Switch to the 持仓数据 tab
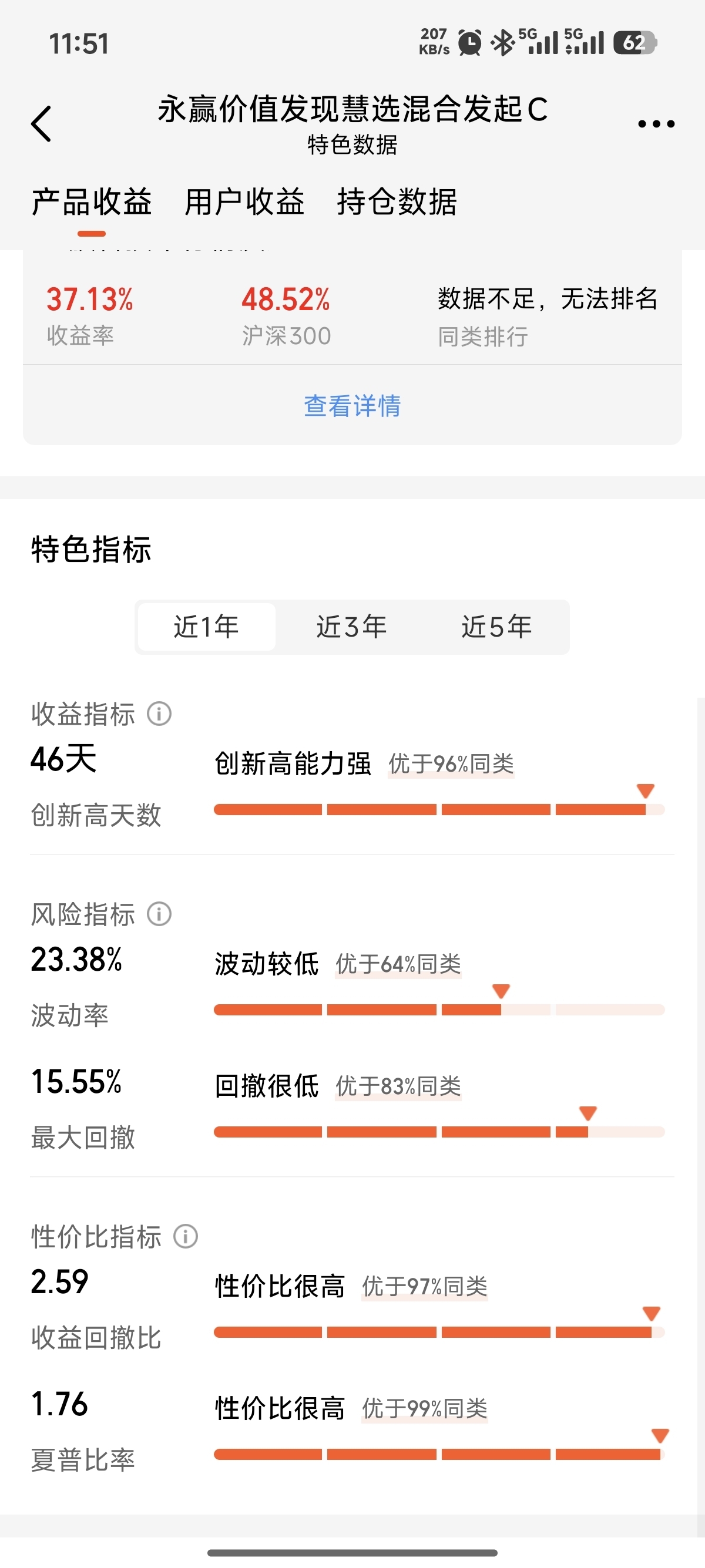The width and height of the screenshot is (705, 1568). pos(397,202)
